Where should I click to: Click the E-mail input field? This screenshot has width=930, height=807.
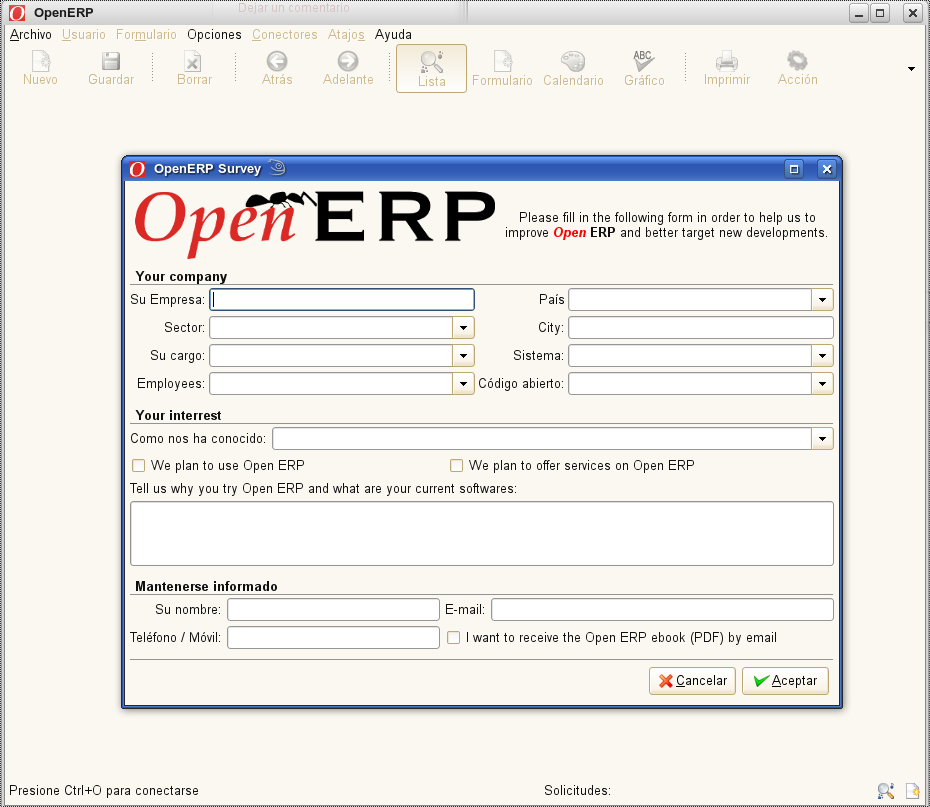(x=663, y=610)
